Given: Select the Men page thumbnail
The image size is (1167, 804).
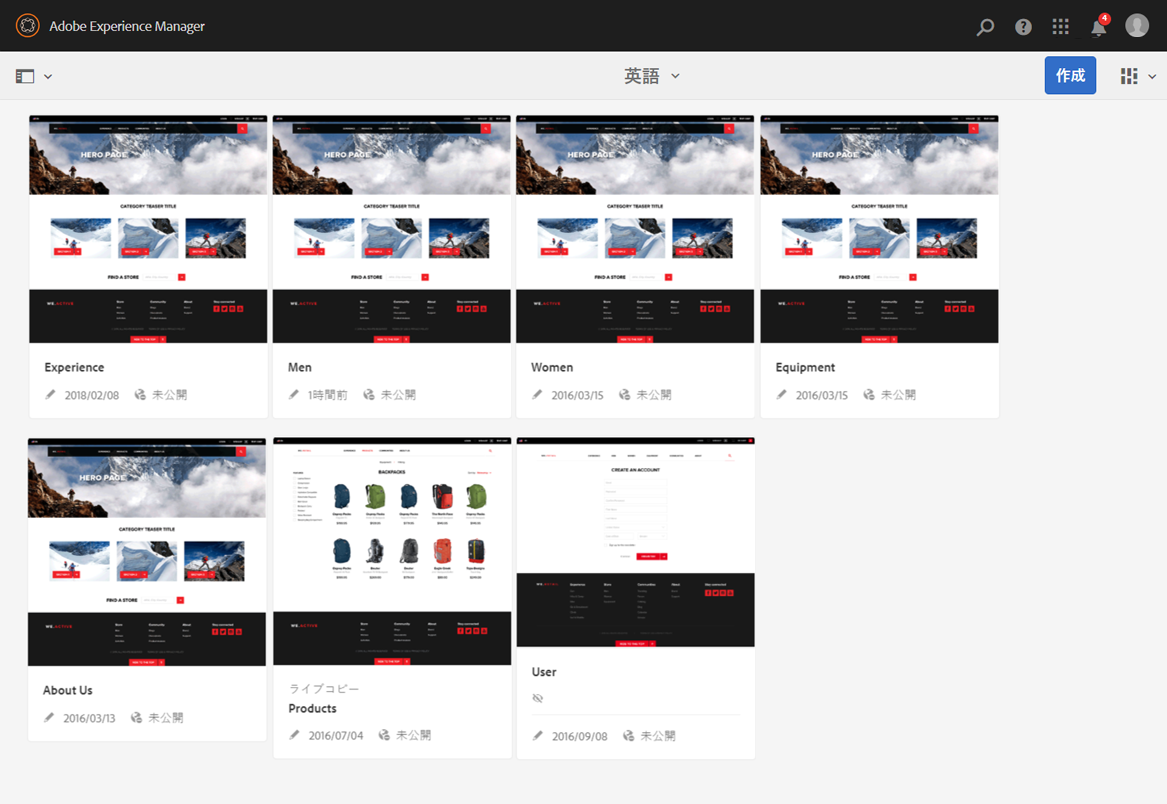Looking at the screenshot, I should pos(391,229).
